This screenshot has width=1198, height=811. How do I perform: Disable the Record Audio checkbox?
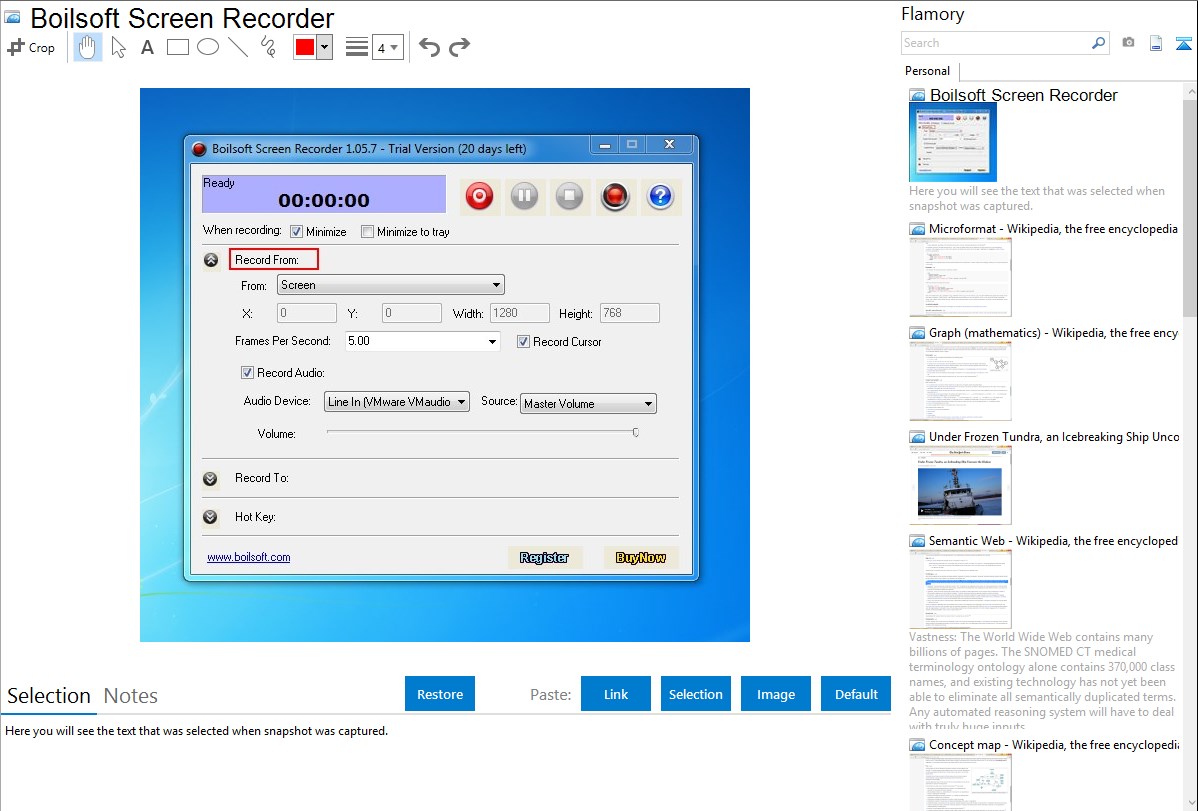click(247, 373)
